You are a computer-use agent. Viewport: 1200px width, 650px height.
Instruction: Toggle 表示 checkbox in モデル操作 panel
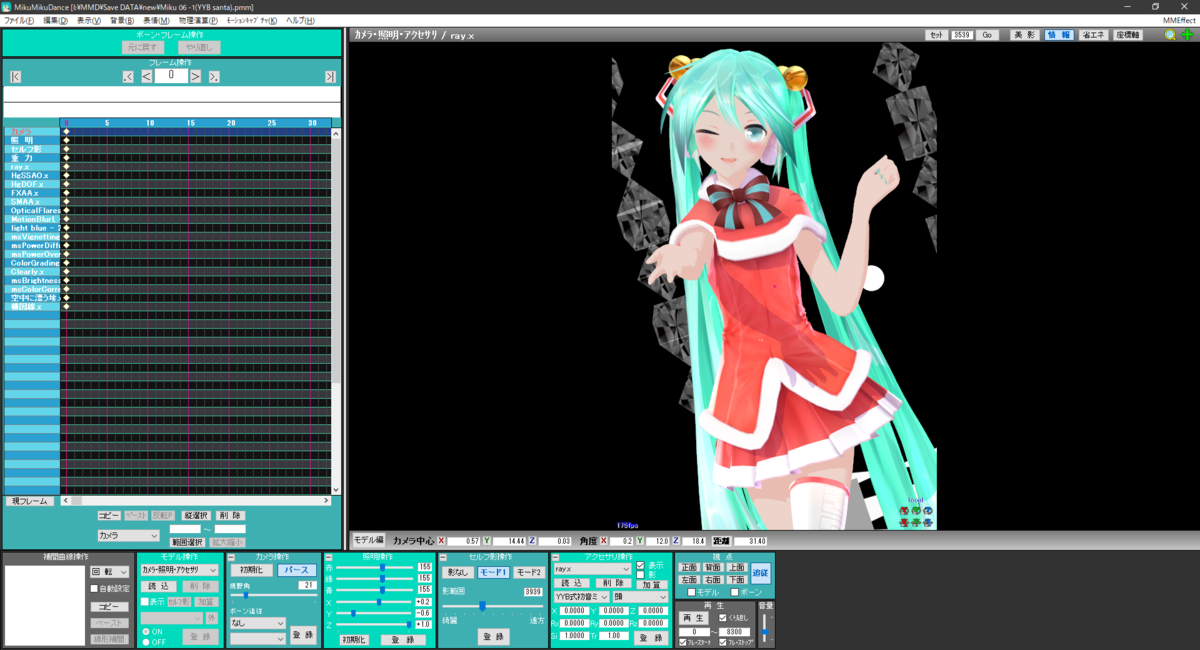144,602
